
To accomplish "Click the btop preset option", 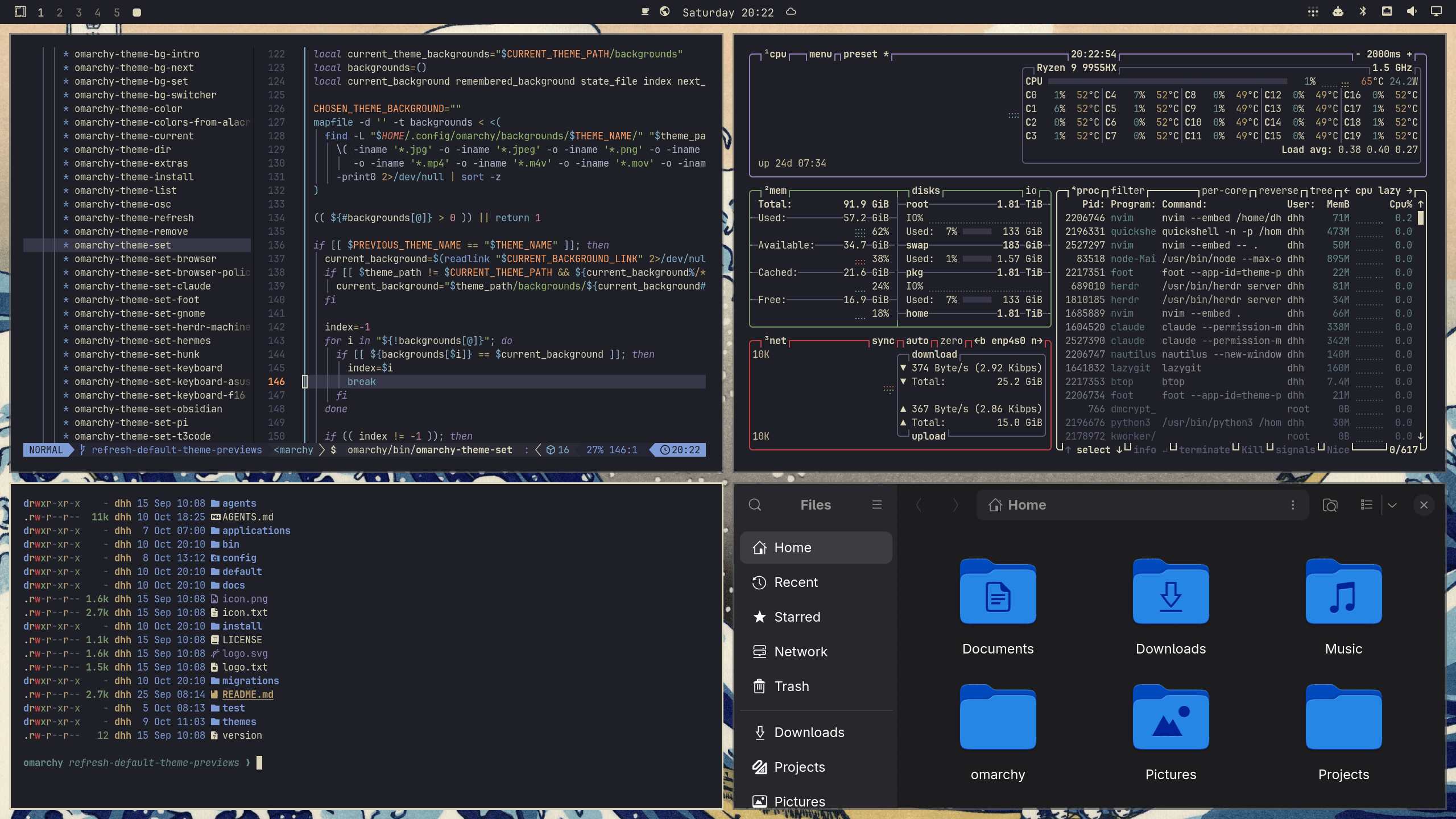I will click(x=866, y=54).
